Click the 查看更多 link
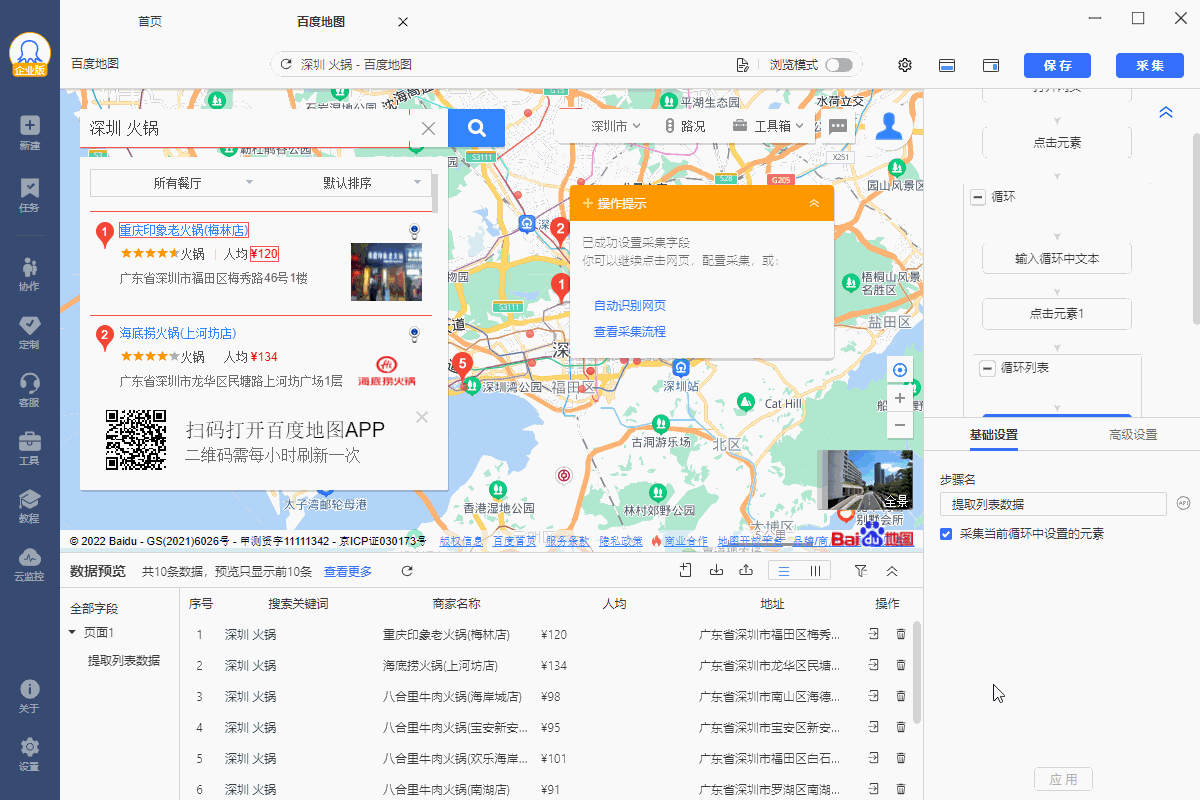This screenshot has width=1200, height=800. 348,571
